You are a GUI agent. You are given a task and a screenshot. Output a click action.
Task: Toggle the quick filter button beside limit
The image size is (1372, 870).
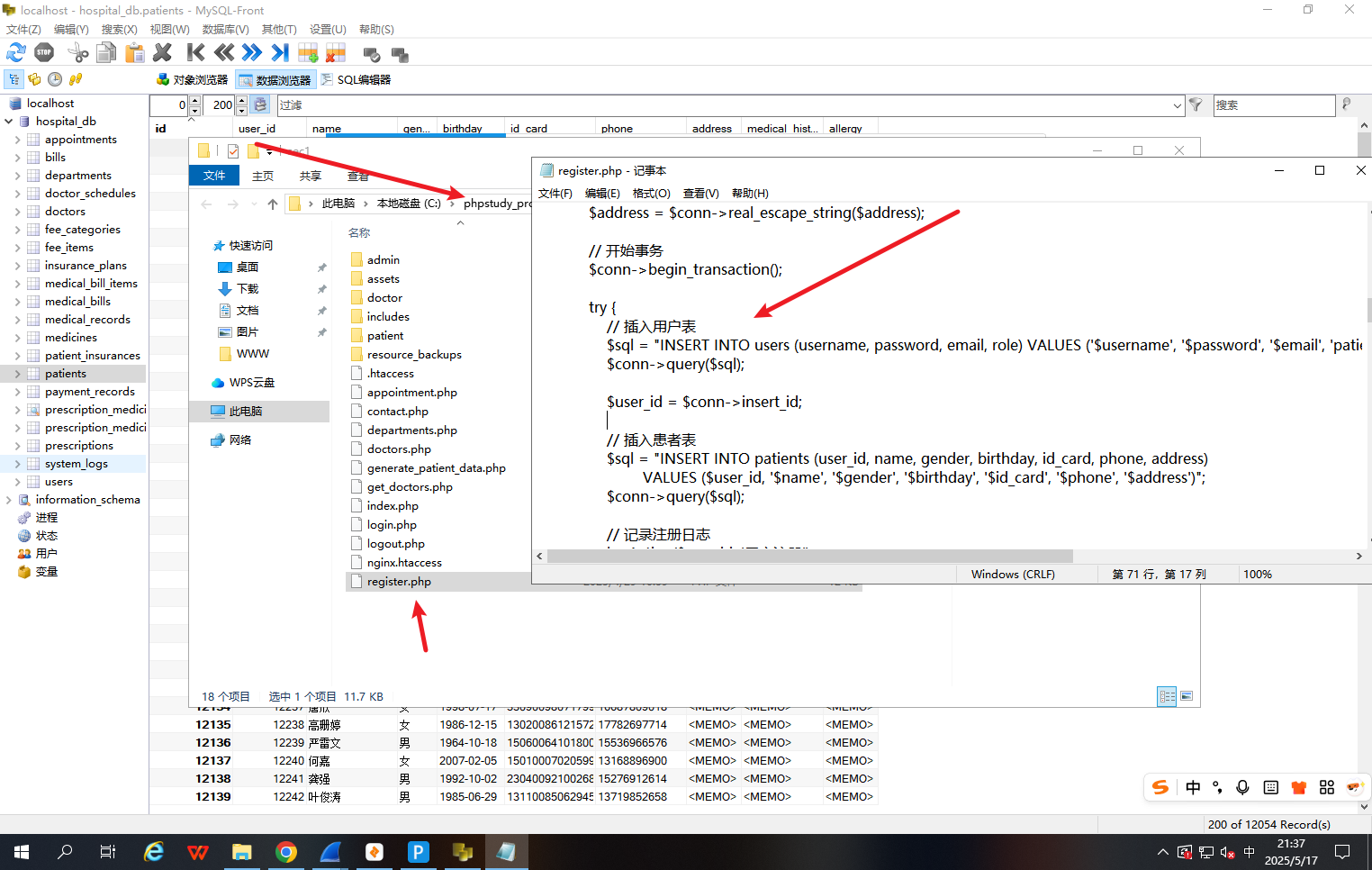[260, 104]
